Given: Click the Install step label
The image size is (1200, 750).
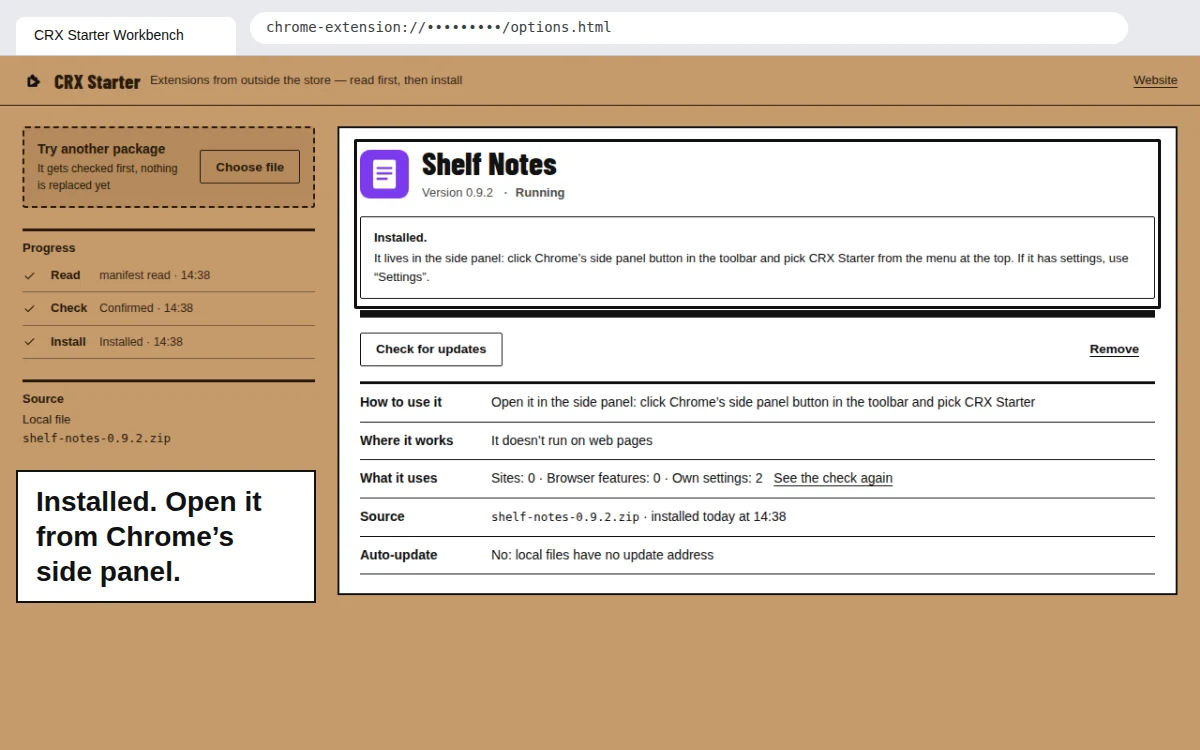Looking at the screenshot, I should tap(68, 342).
